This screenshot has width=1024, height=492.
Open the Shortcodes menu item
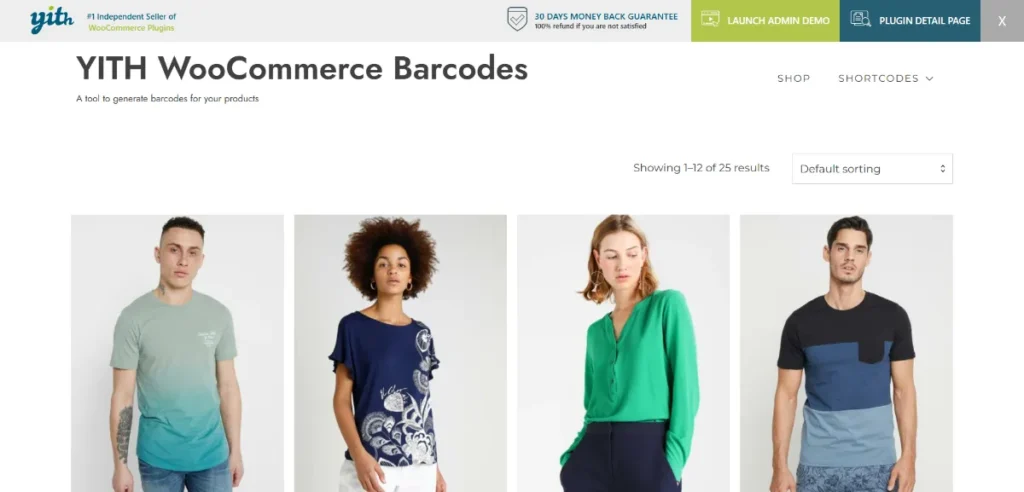coord(878,78)
